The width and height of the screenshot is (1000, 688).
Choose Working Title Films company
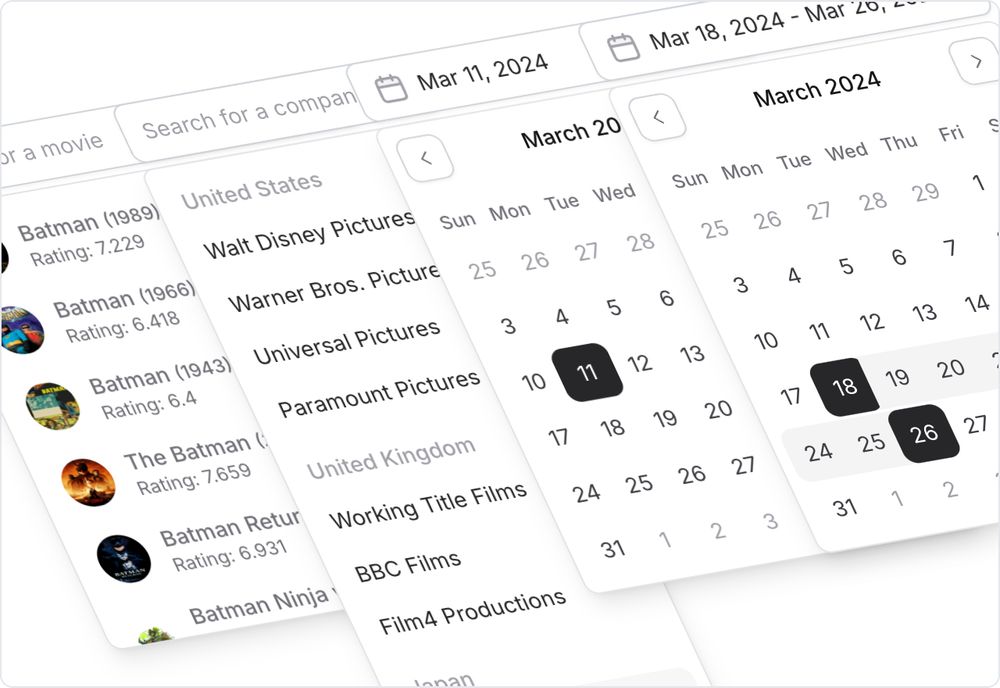click(x=428, y=506)
